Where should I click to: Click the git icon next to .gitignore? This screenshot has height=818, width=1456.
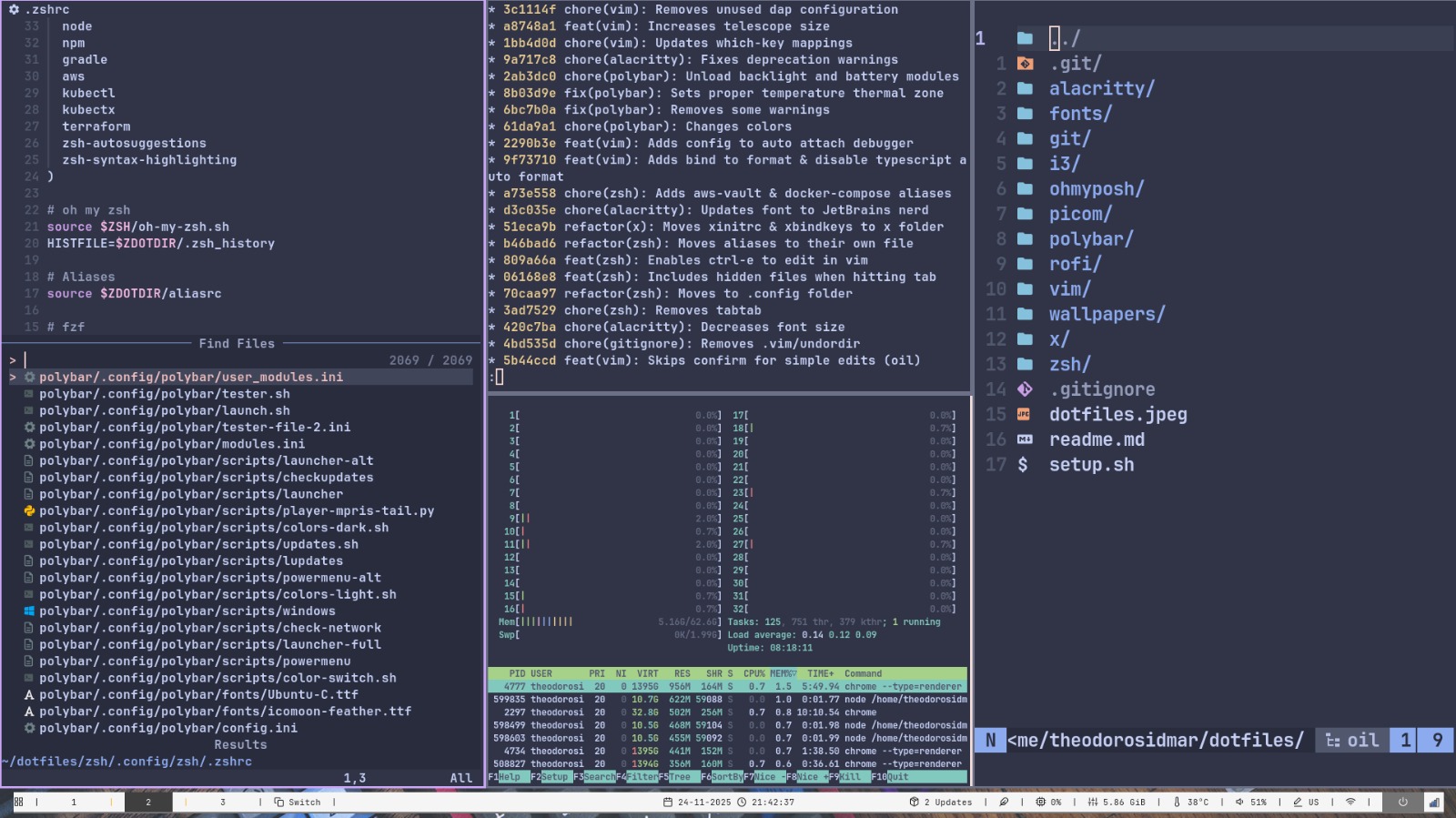click(x=1025, y=389)
